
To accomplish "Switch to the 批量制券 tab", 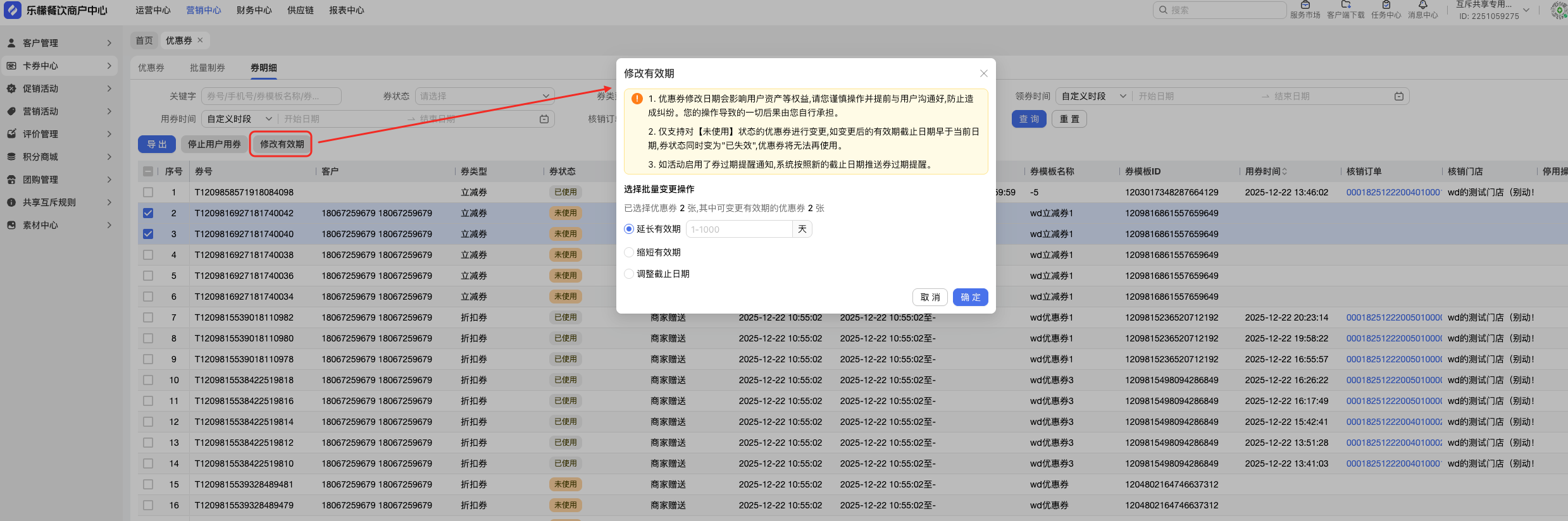I will (207, 68).
